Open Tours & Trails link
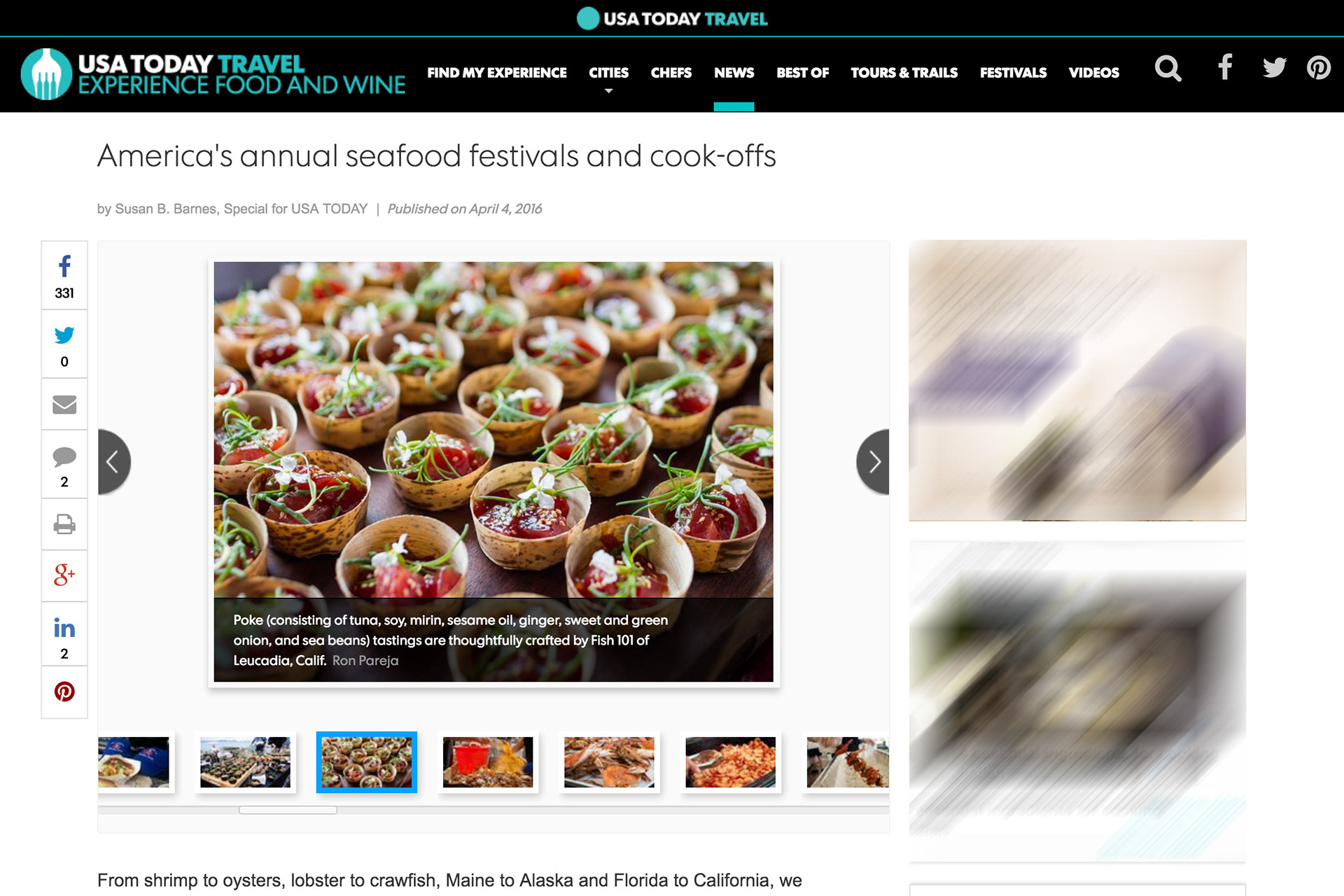 [904, 73]
